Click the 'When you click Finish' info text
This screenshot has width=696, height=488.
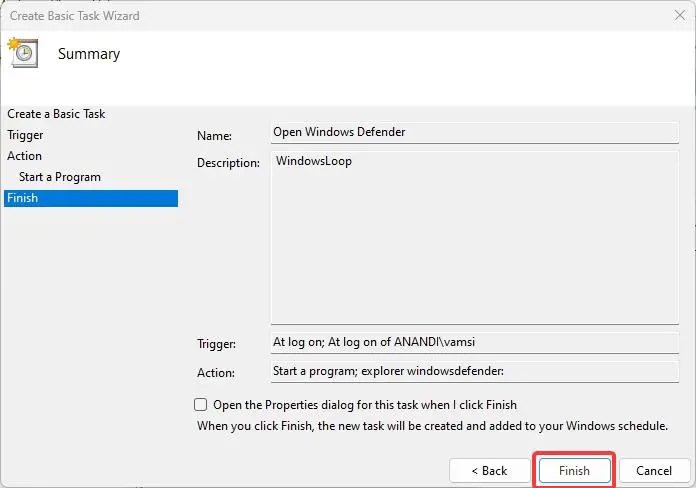click(x=432, y=426)
